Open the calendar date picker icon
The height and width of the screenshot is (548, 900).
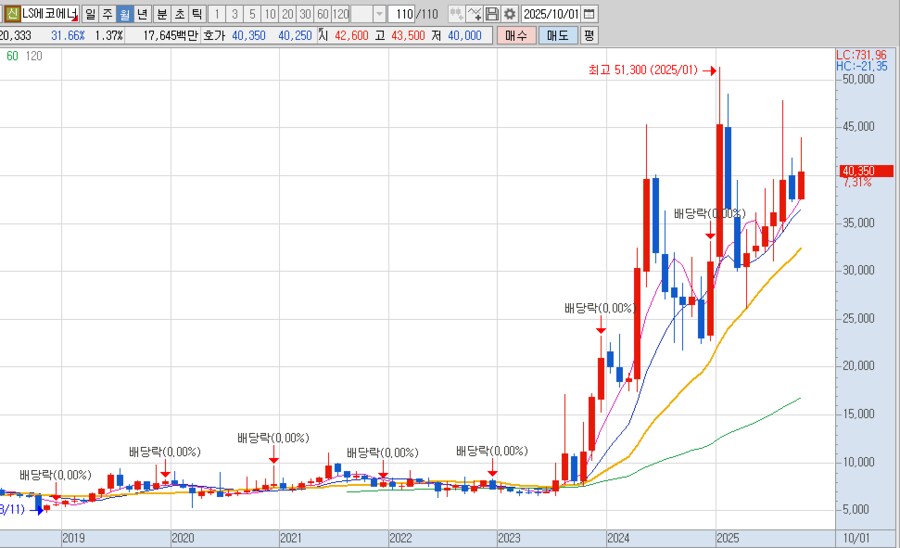(x=589, y=14)
